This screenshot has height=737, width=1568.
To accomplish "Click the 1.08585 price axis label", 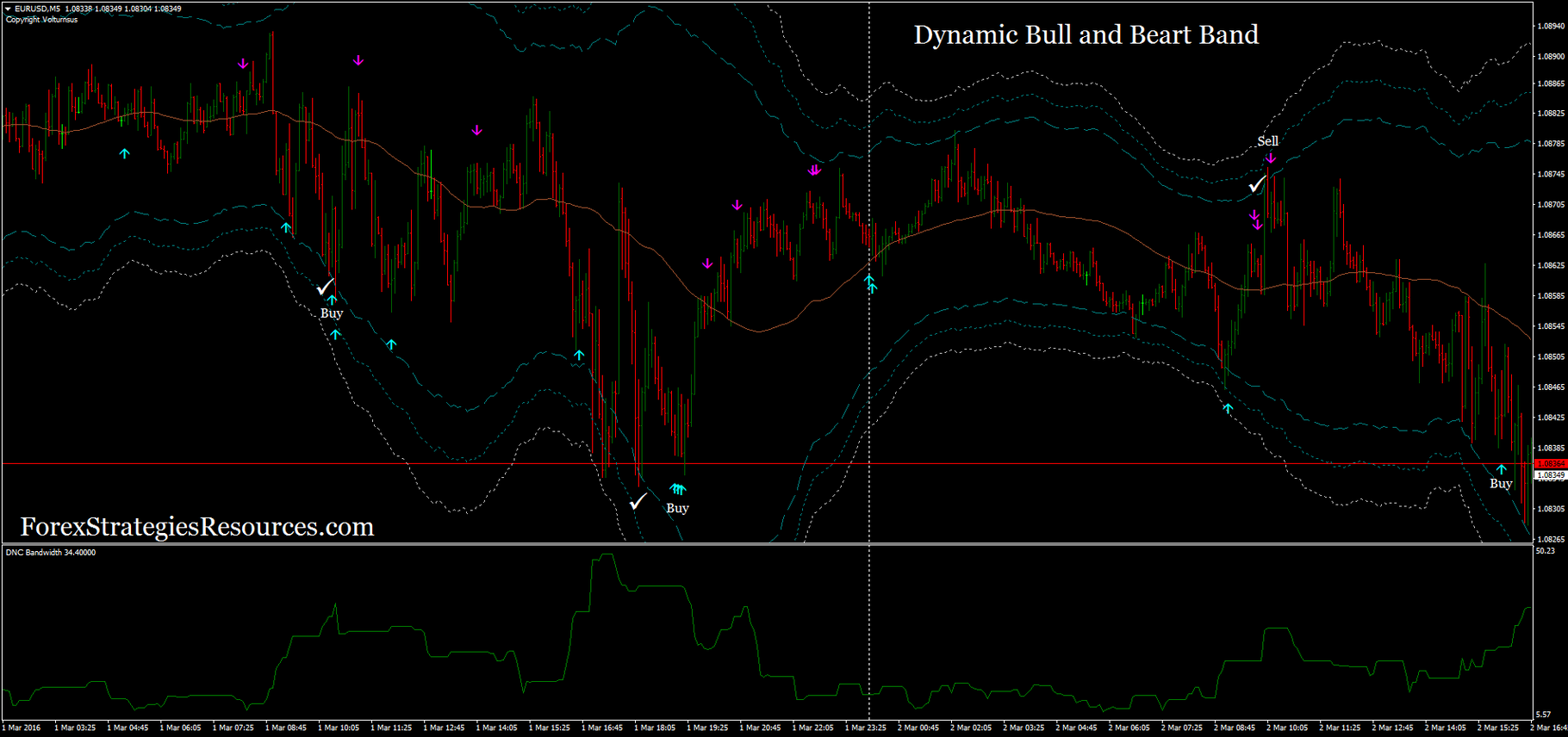I will [x=1551, y=296].
